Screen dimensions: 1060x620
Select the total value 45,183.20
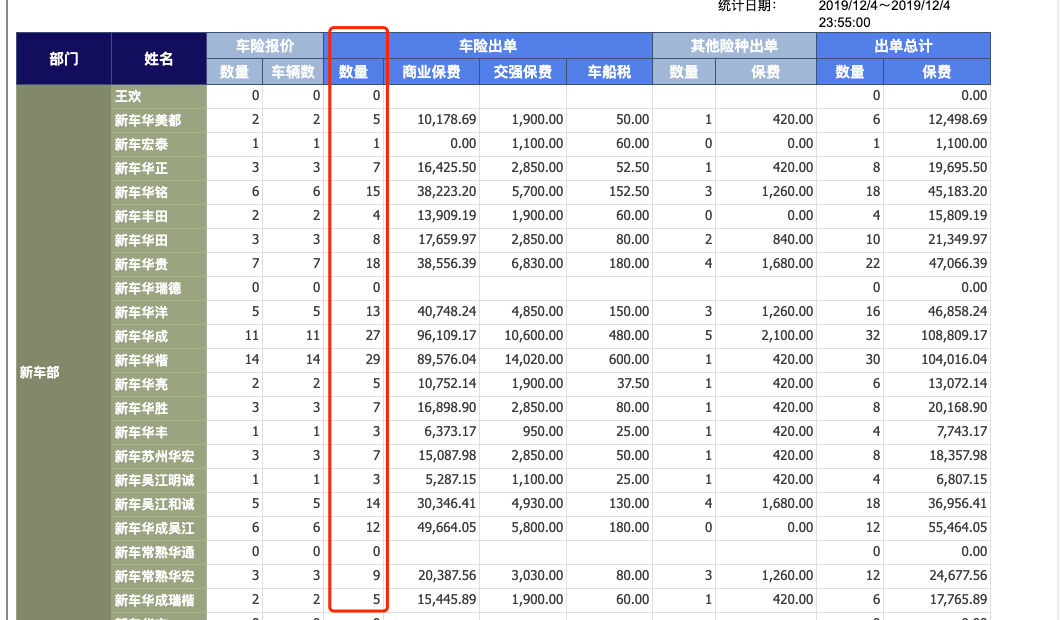coord(957,191)
